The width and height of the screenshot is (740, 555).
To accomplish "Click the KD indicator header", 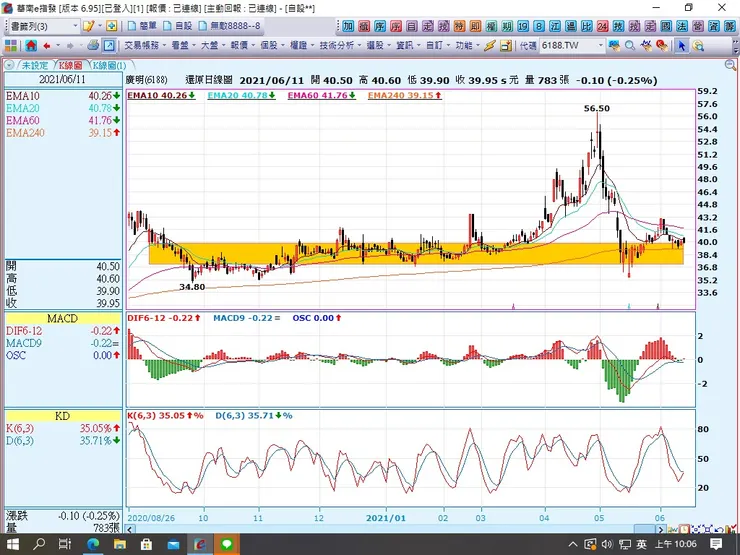I will 62,416.
